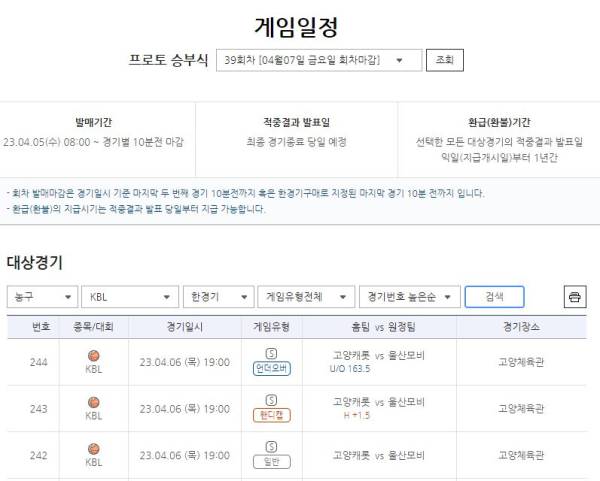
Task: Open the 39회차 round selection dropdown
Action: (x=319, y=60)
